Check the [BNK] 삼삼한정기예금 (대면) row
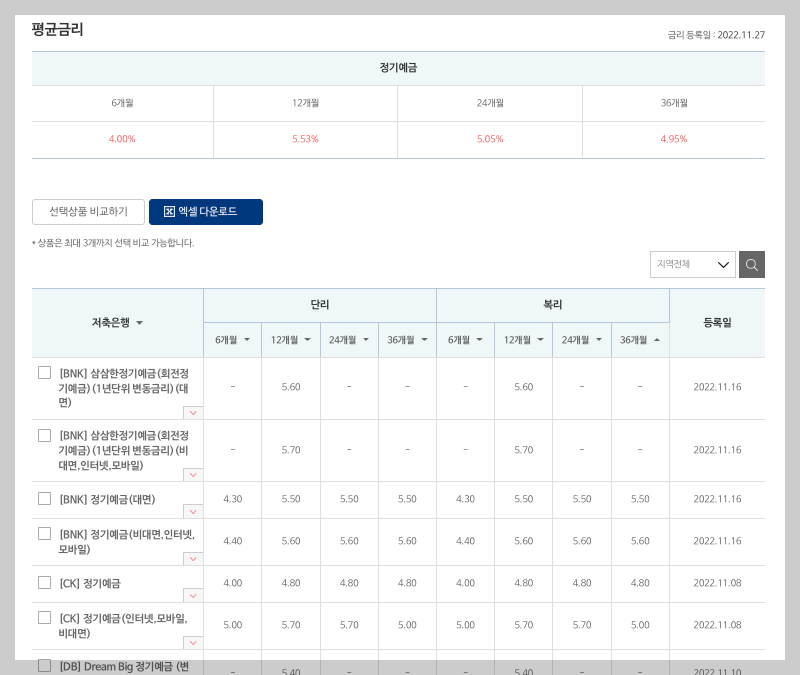The width and height of the screenshot is (800, 675). tap(44, 373)
